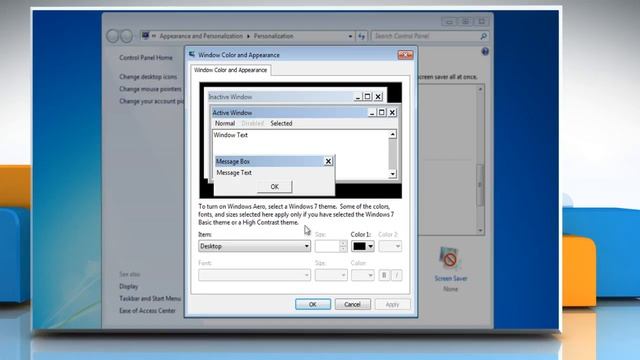Open Ease of Access Center link
The width and height of the screenshot is (640, 360).
tap(147, 311)
